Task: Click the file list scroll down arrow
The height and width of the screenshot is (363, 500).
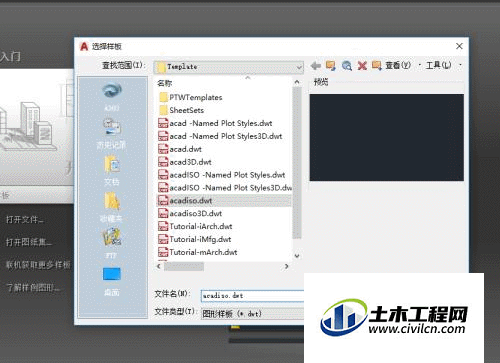Action: (x=297, y=256)
